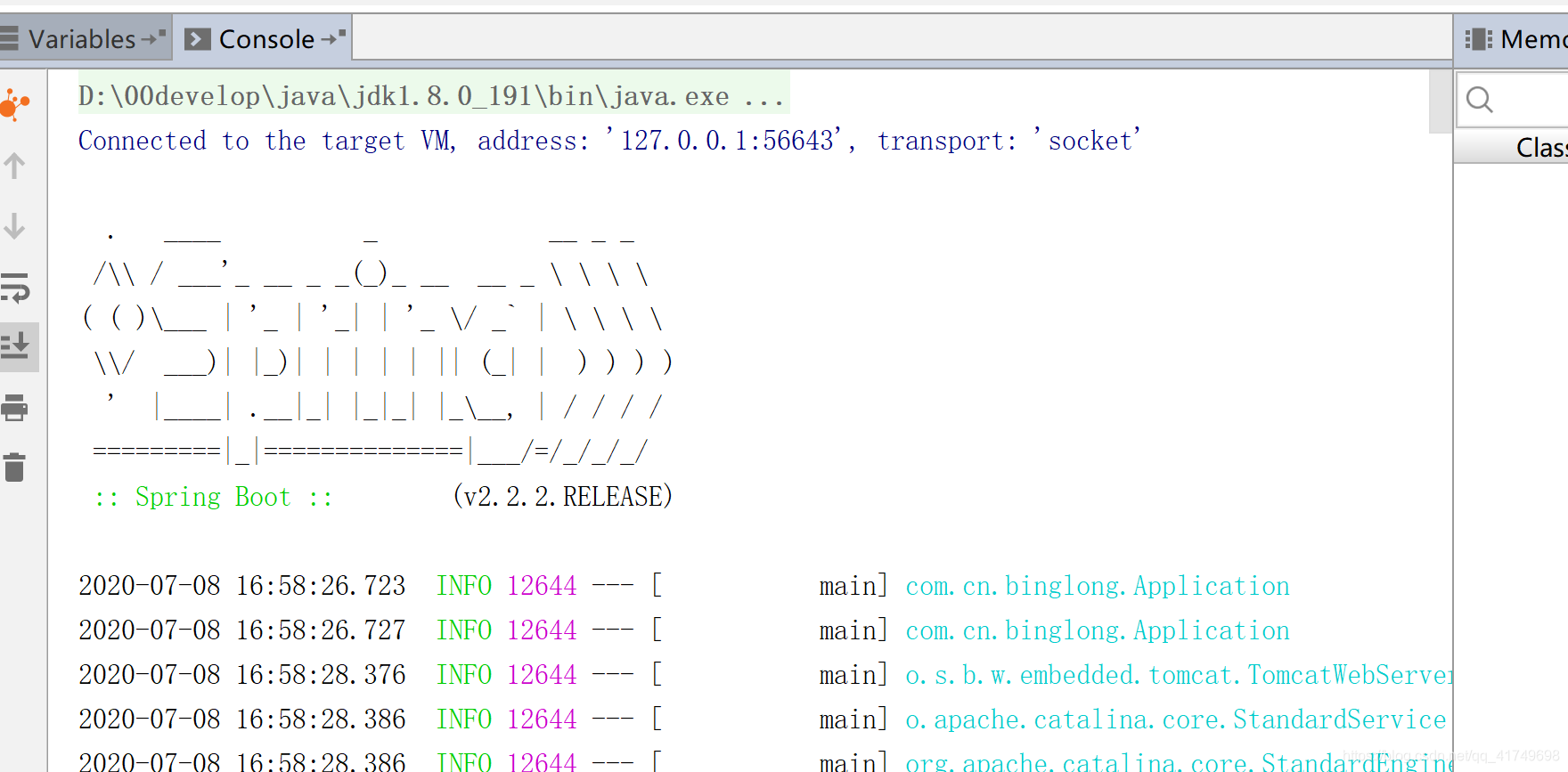Viewport: 1568px width, 772px height.
Task: Click the console vertical scrollbar
Action: coord(1441,102)
